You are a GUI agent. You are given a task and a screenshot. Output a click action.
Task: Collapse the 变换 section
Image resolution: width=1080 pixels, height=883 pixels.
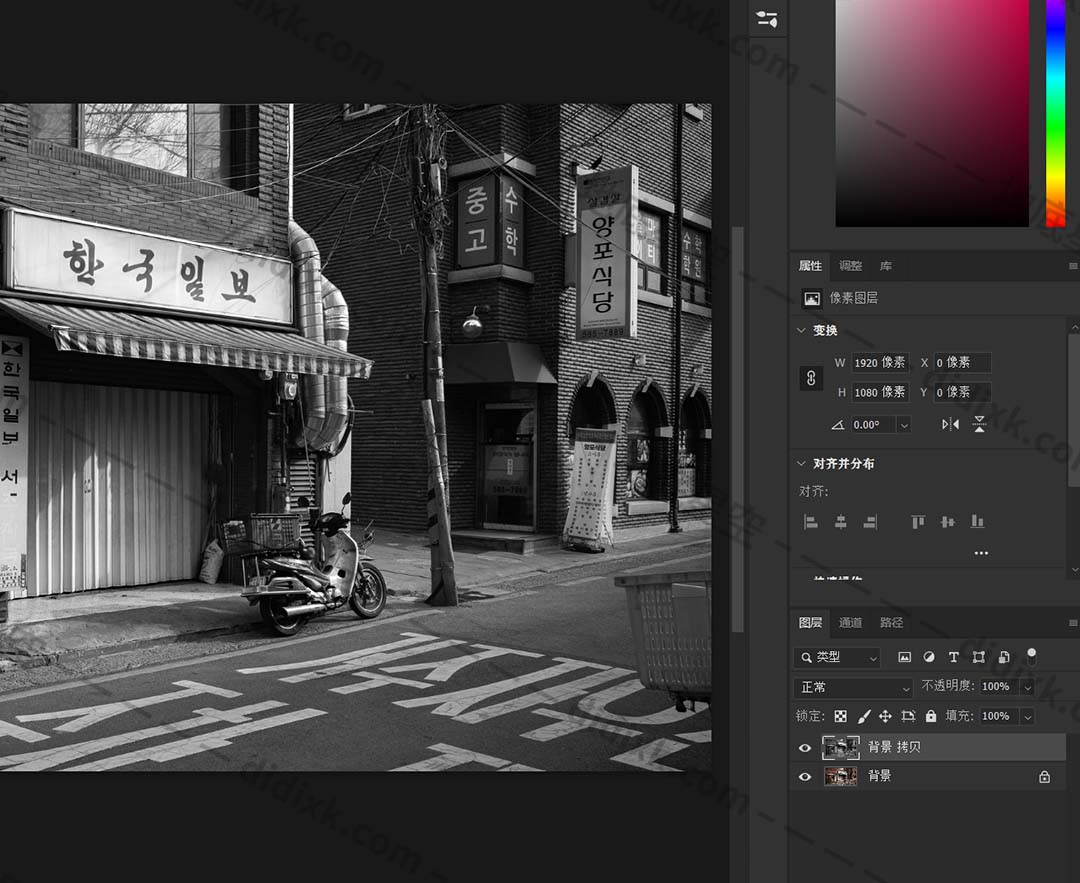(801, 331)
